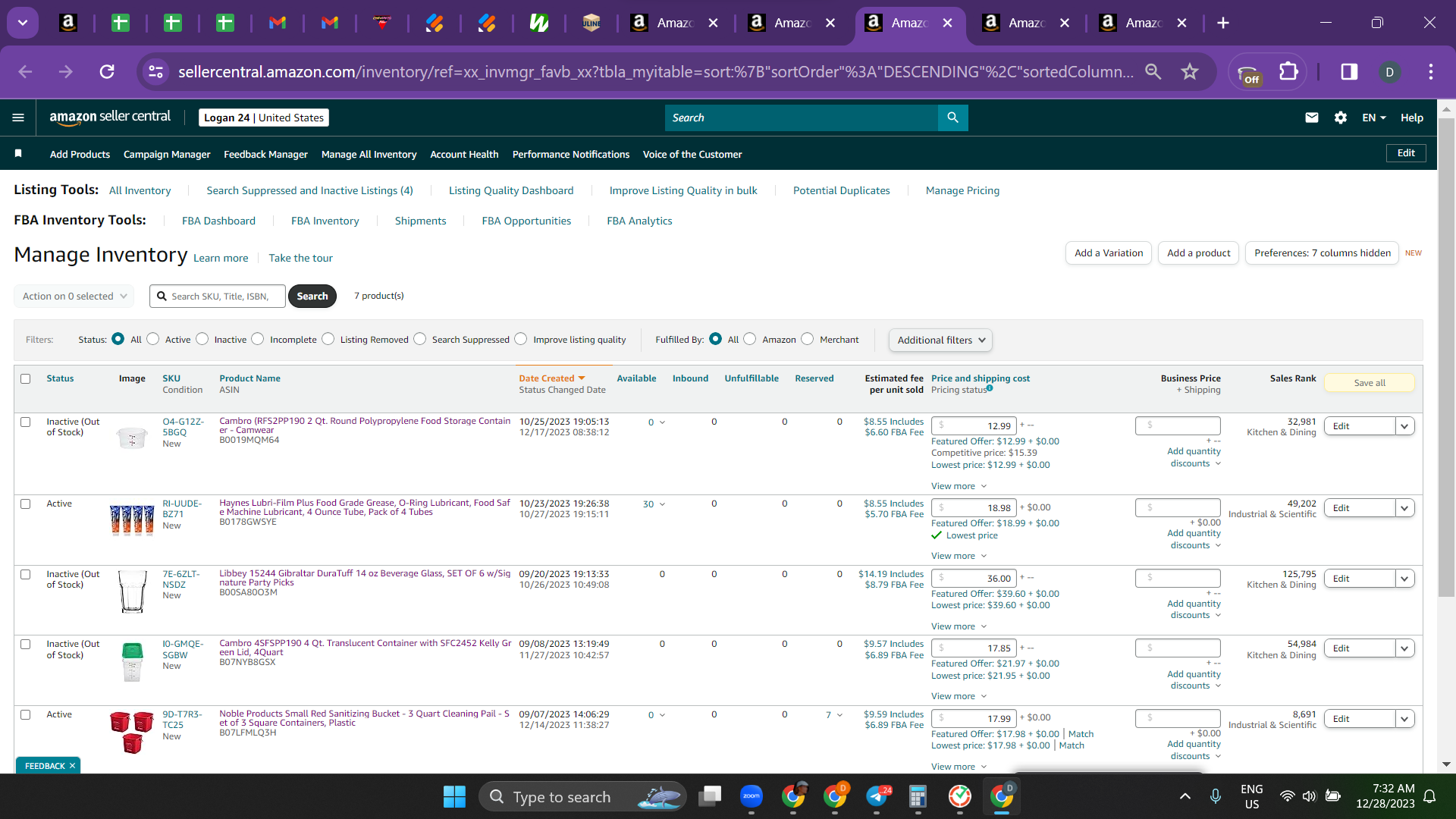Tick the select-all checkbox in table header

(x=26, y=378)
